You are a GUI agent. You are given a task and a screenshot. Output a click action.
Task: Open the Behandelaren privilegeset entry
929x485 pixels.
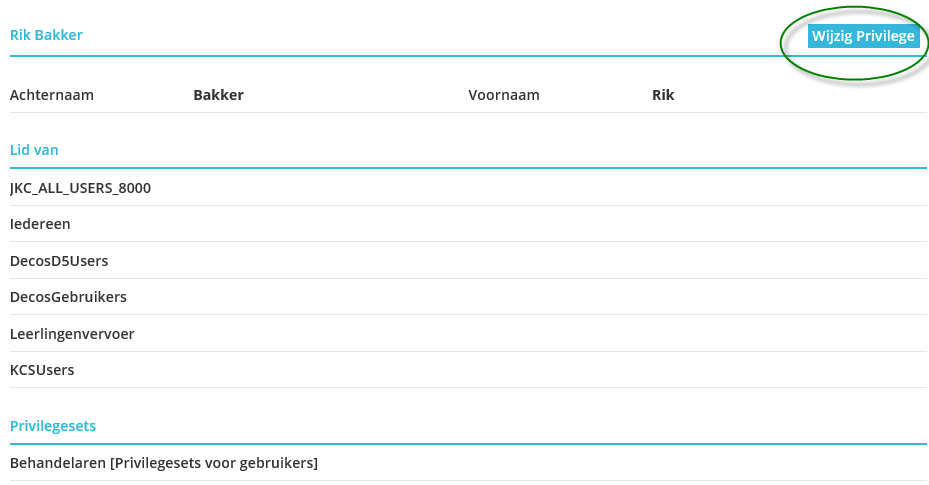(x=163, y=463)
